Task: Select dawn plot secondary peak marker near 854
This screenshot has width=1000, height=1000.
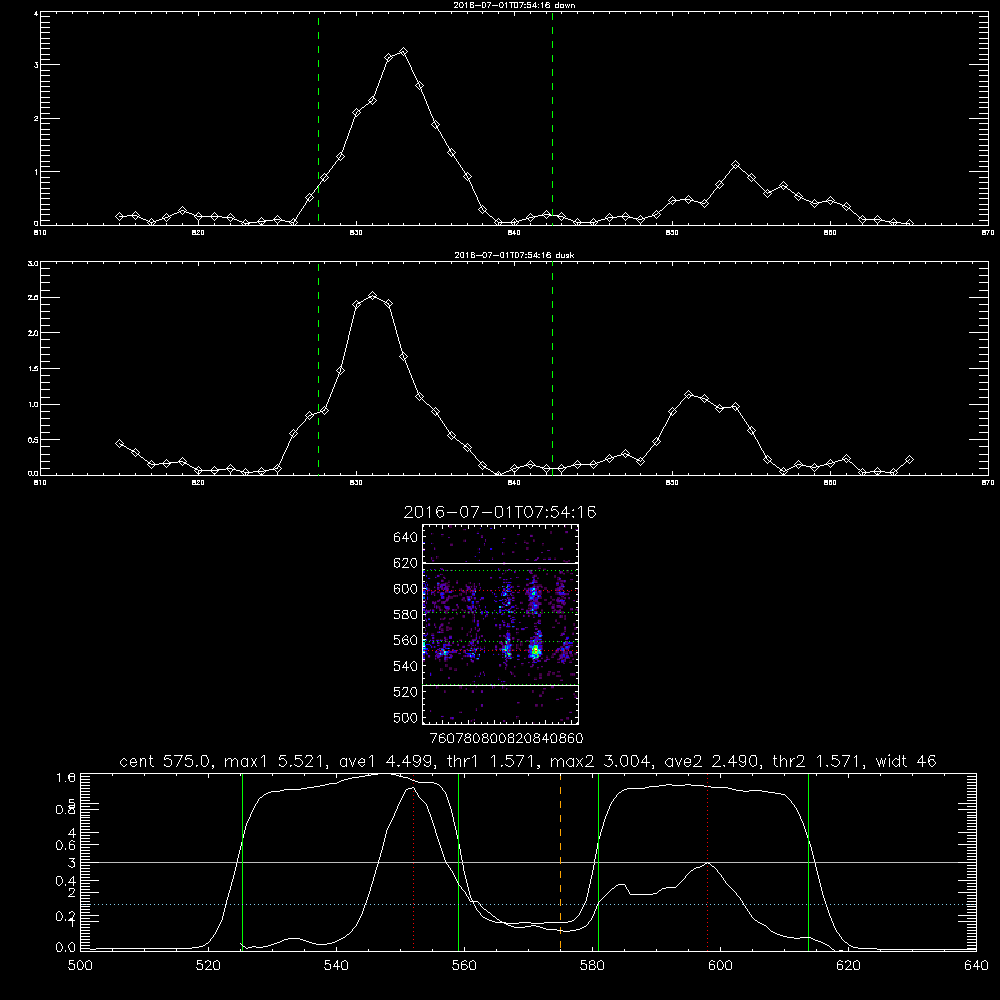Action: click(735, 165)
